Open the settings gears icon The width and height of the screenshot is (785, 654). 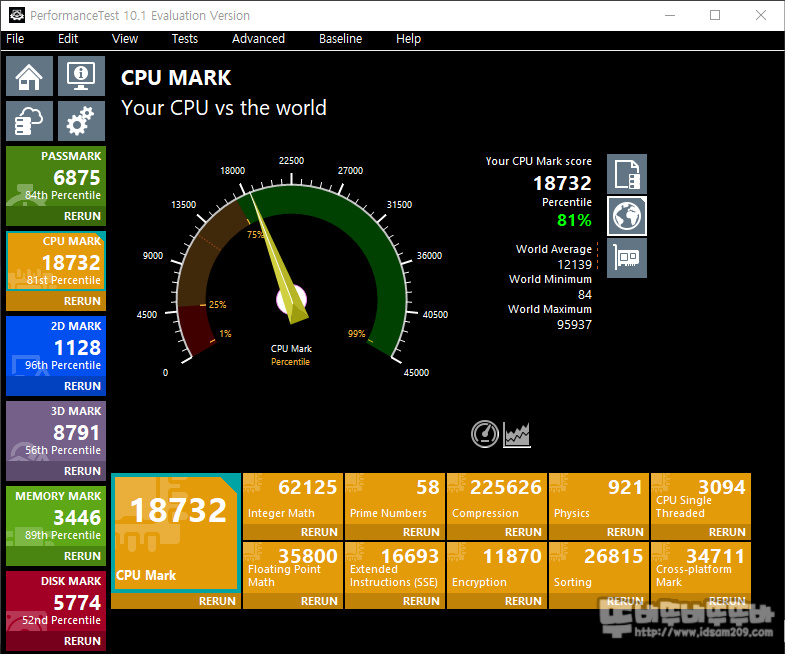[x=81, y=121]
